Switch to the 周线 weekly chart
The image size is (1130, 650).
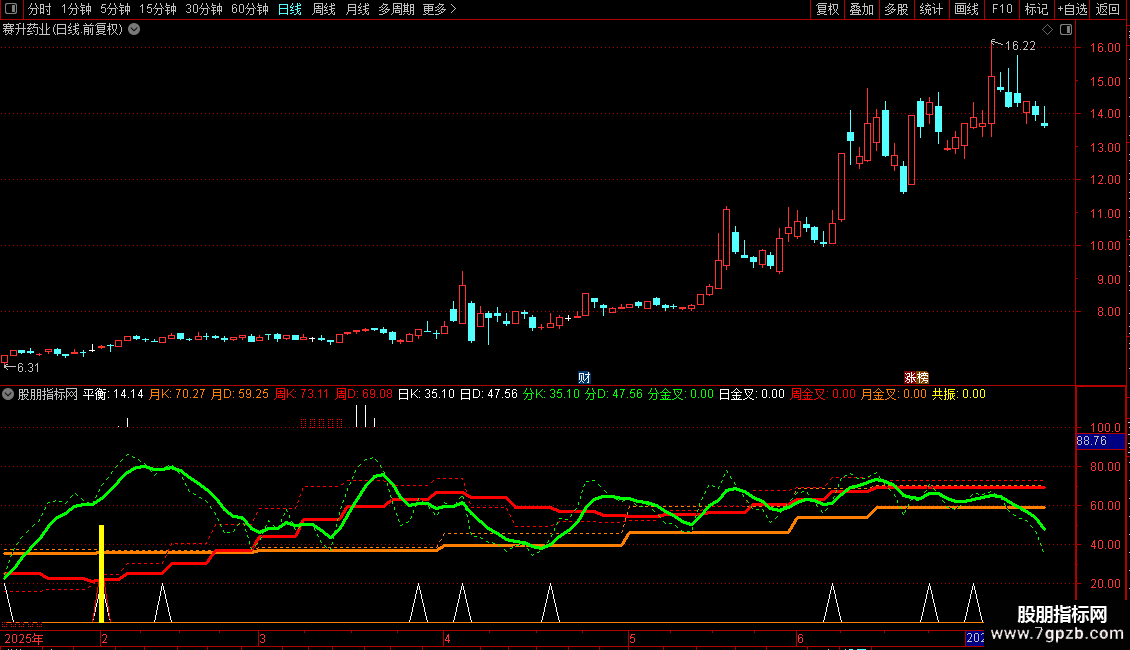(324, 9)
